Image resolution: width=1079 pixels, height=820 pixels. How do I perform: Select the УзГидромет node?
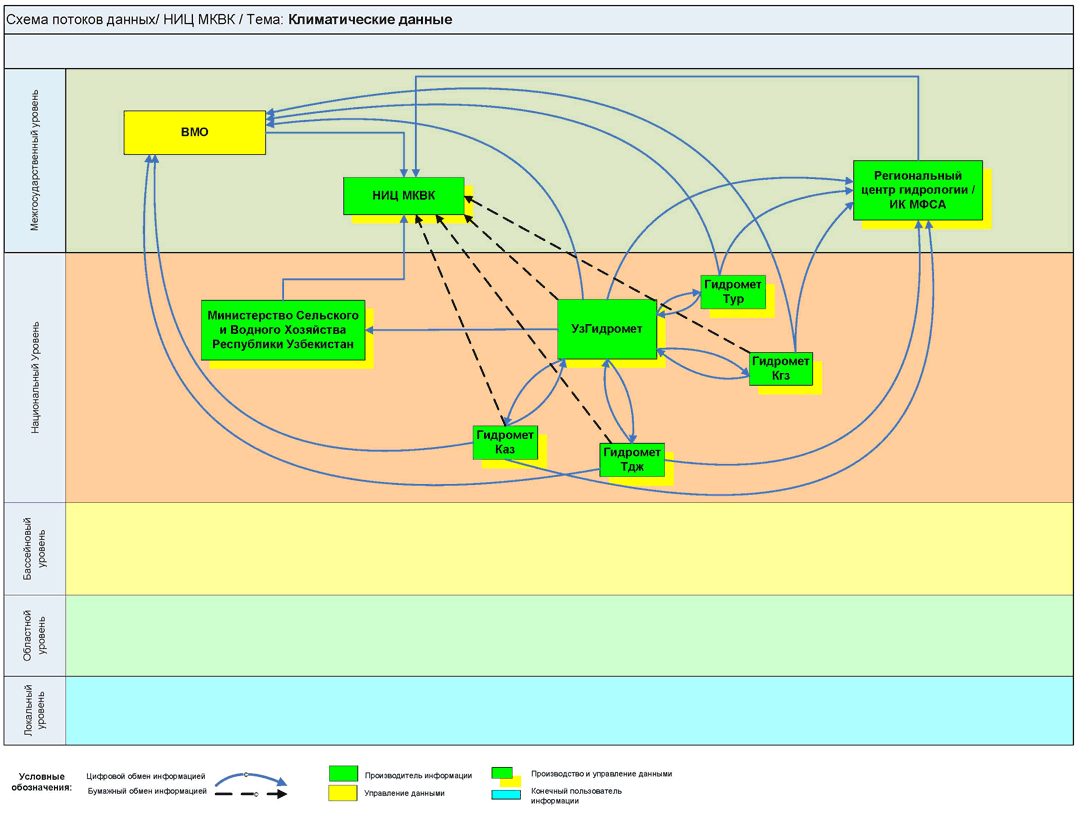click(606, 328)
